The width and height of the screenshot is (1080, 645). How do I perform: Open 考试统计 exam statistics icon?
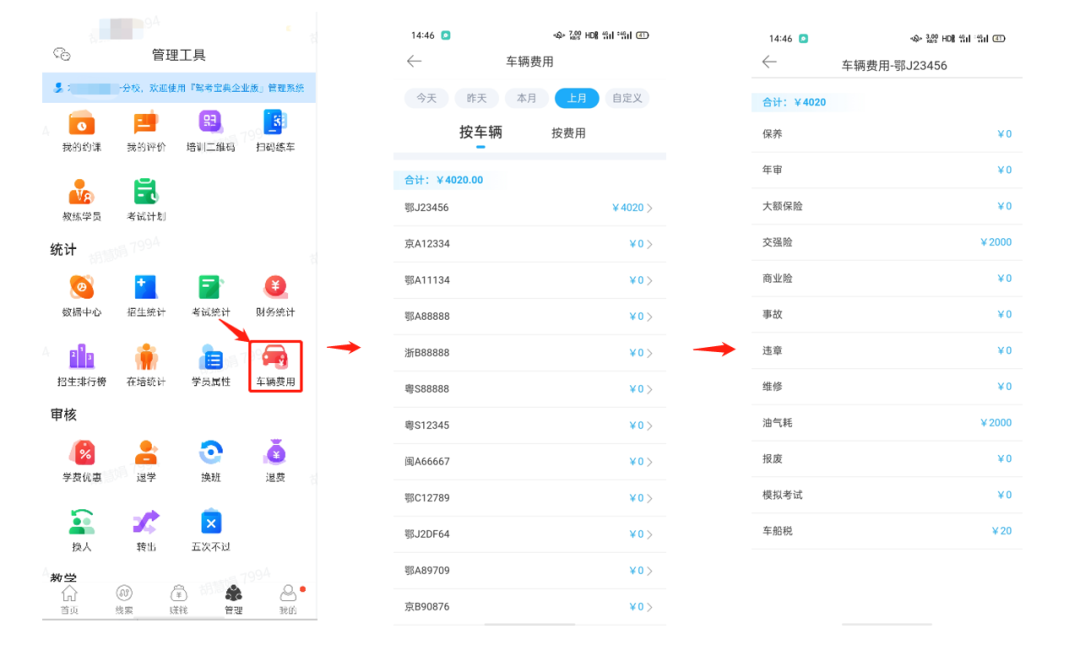pos(210,288)
